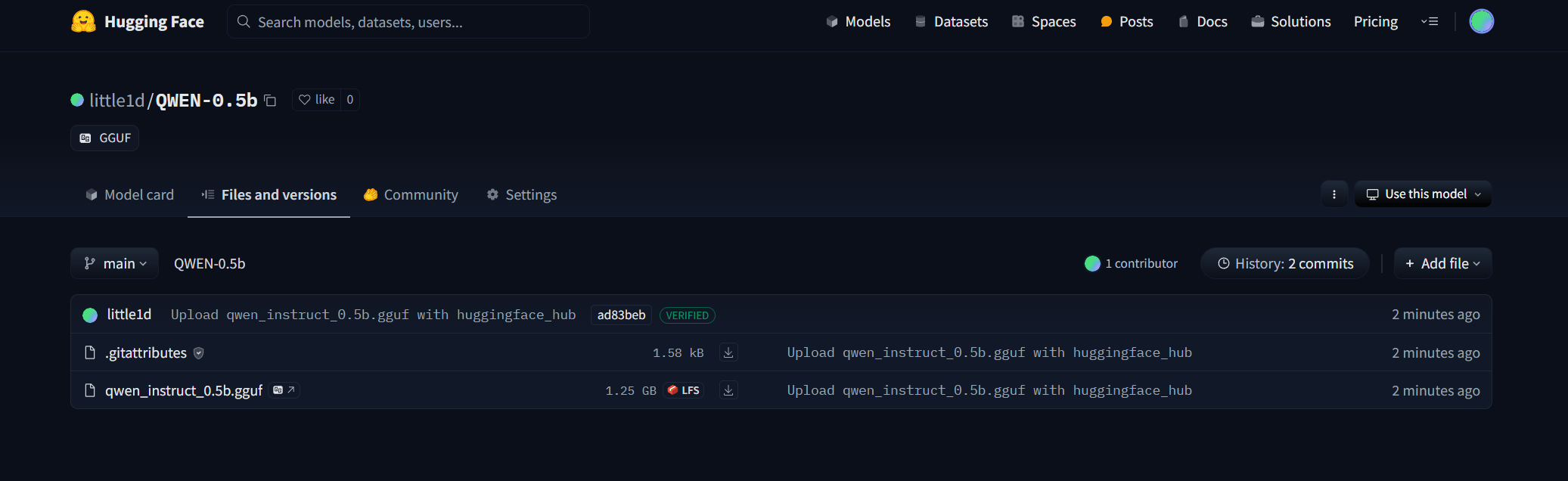View History: 2 commits
The height and width of the screenshot is (481, 1568).
coord(1285,263)
